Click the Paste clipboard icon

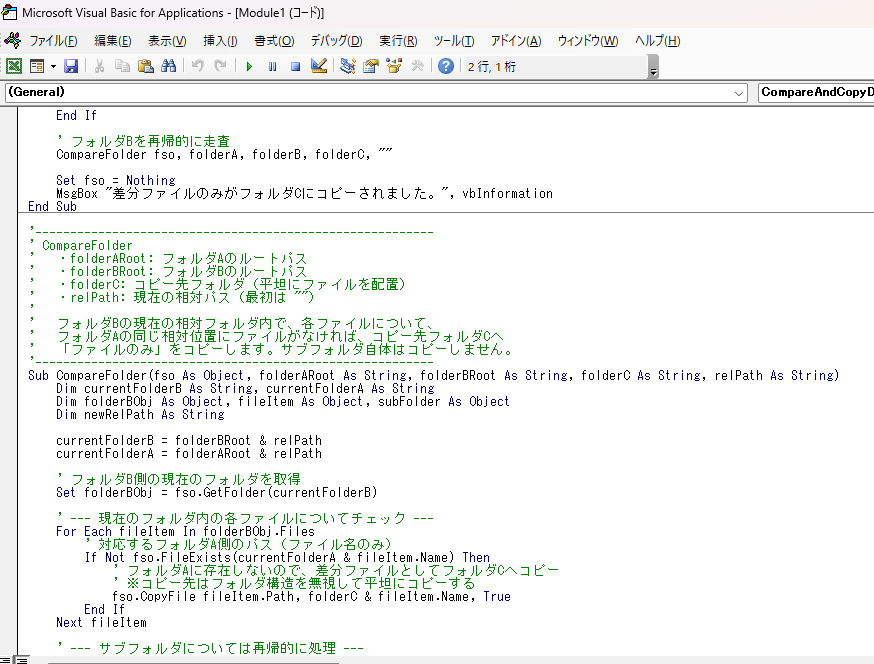(x=145, y=66)
